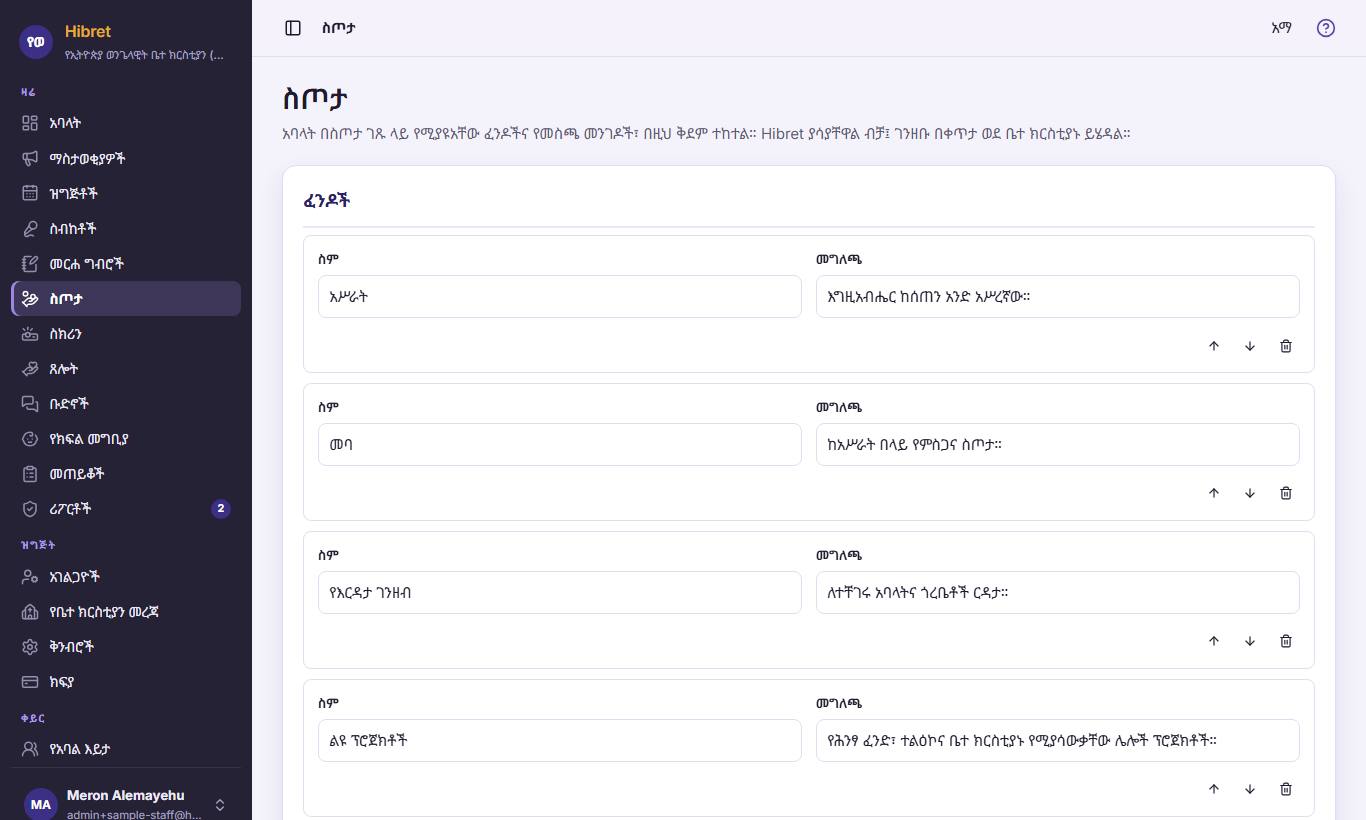The height and width of the screenshot is (820, 1366).
Task: Click the Hibret church logo avatar
Action: (x=36, y=42)
